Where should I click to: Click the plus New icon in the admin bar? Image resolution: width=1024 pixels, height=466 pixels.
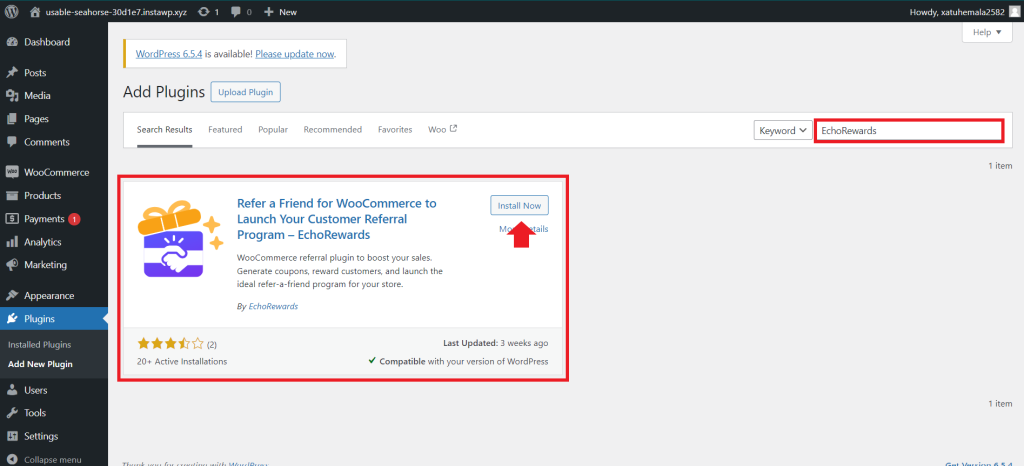click(x=268, y=12)
